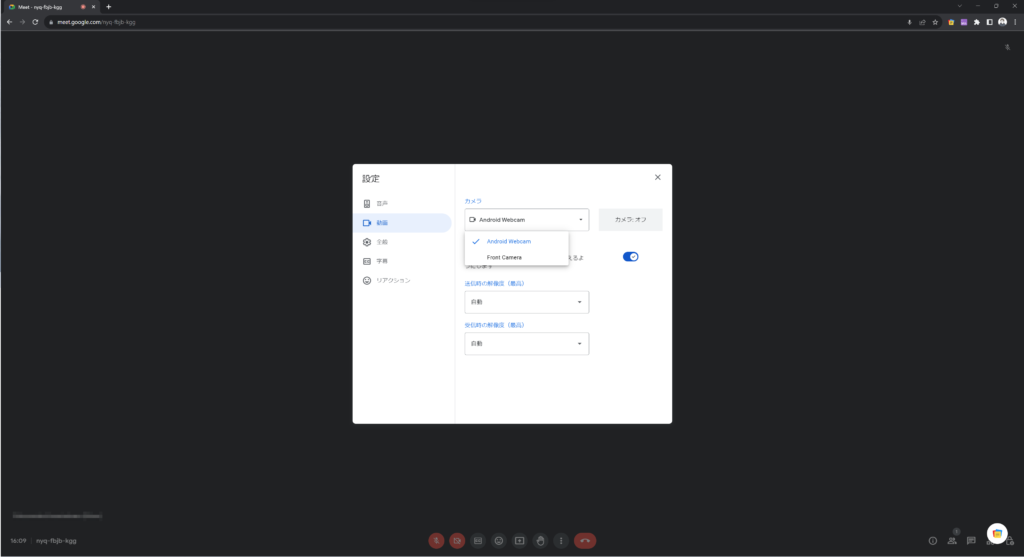Click the カメラ: オフ button

pos(630,220)
